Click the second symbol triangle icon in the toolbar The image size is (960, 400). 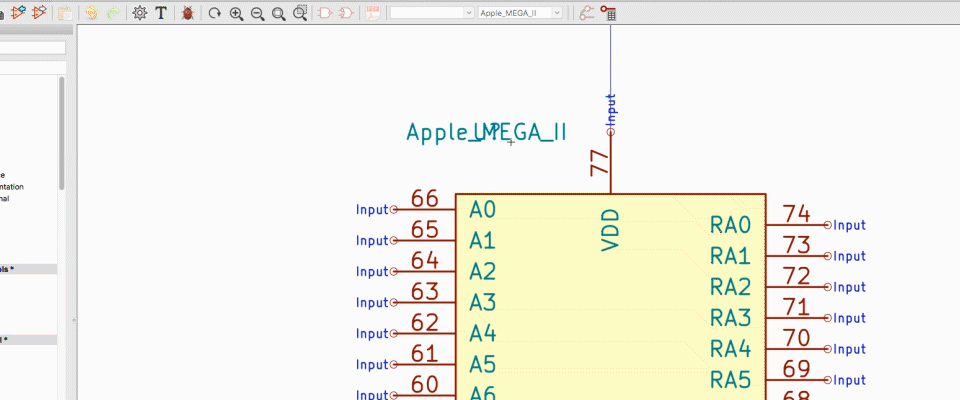click(40, 12)
